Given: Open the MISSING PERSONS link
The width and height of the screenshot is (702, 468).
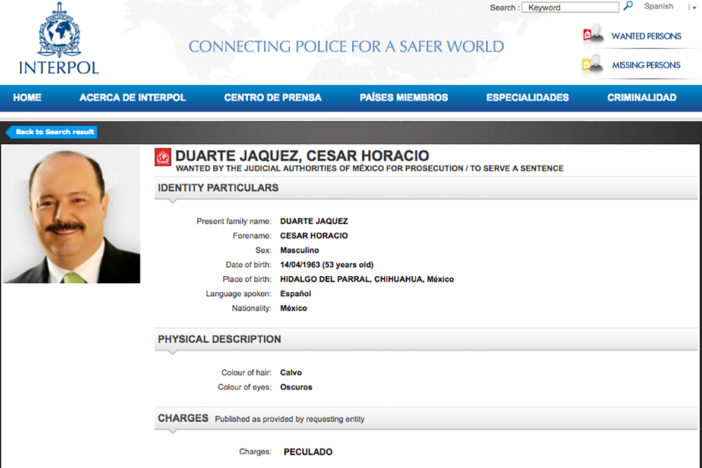Looking at the screenshot, I should (646, 65).
